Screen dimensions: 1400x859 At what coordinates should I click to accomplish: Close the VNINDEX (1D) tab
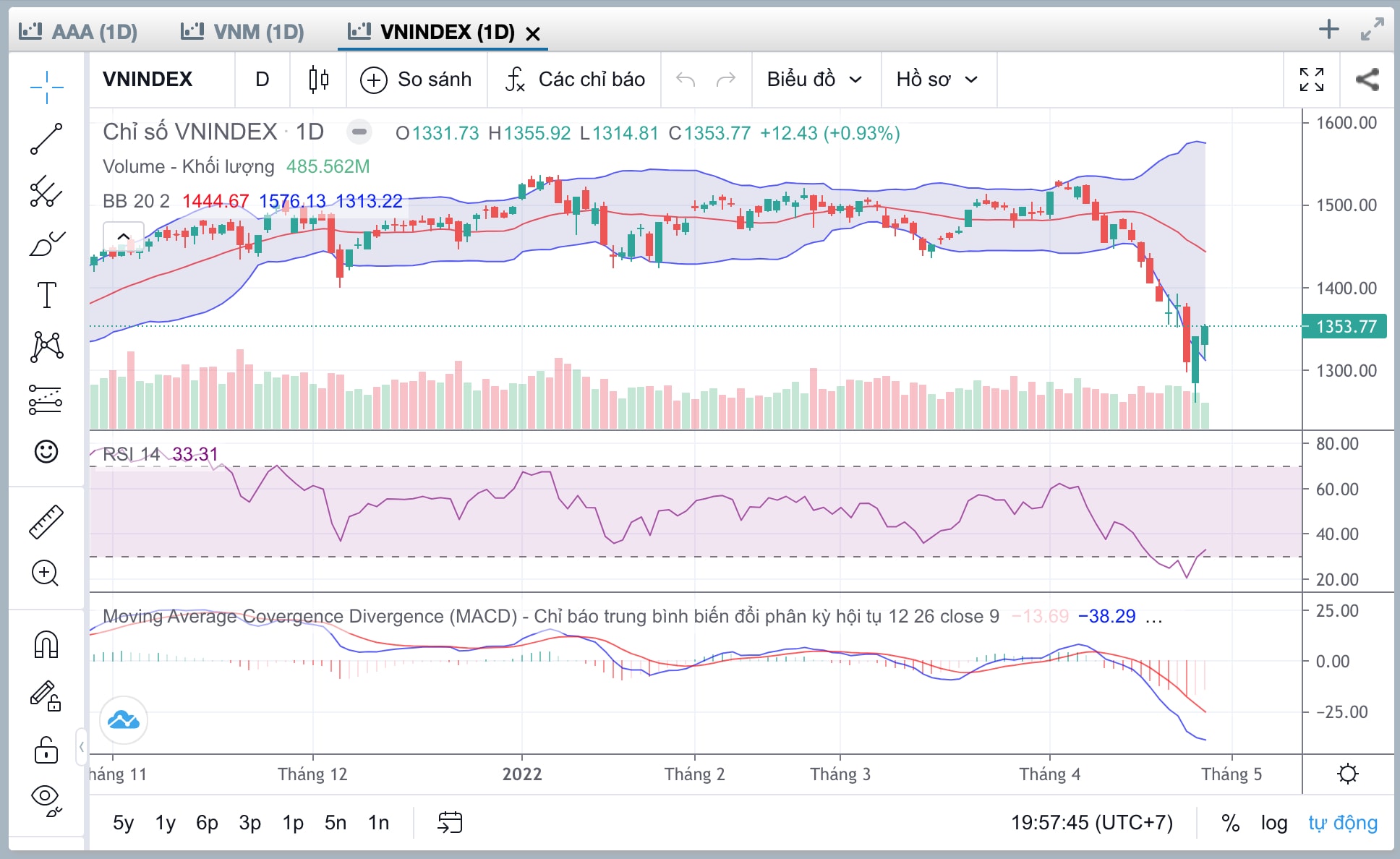coord(533,33)
